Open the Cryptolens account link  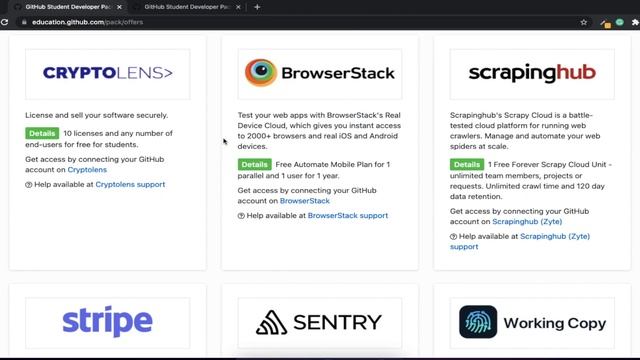[87, 170]
